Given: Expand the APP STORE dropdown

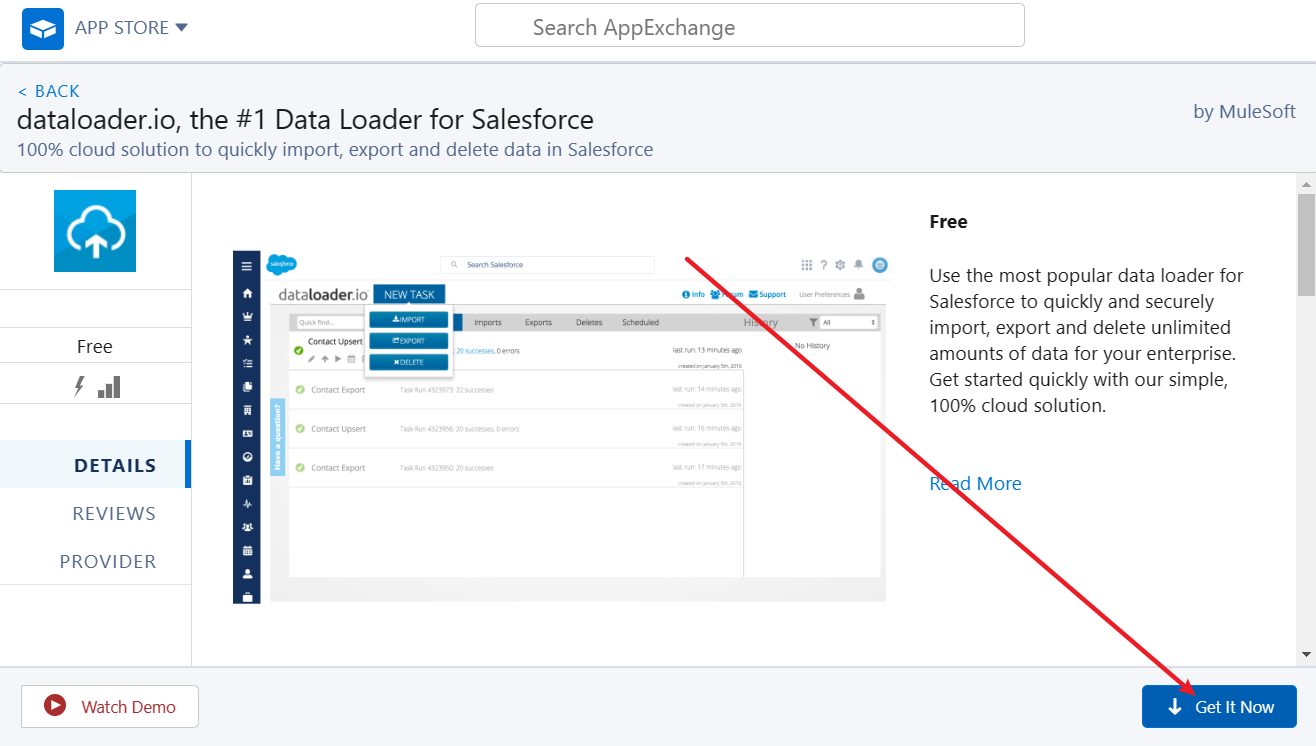Looking at the screenshot, I should (181, 27).
